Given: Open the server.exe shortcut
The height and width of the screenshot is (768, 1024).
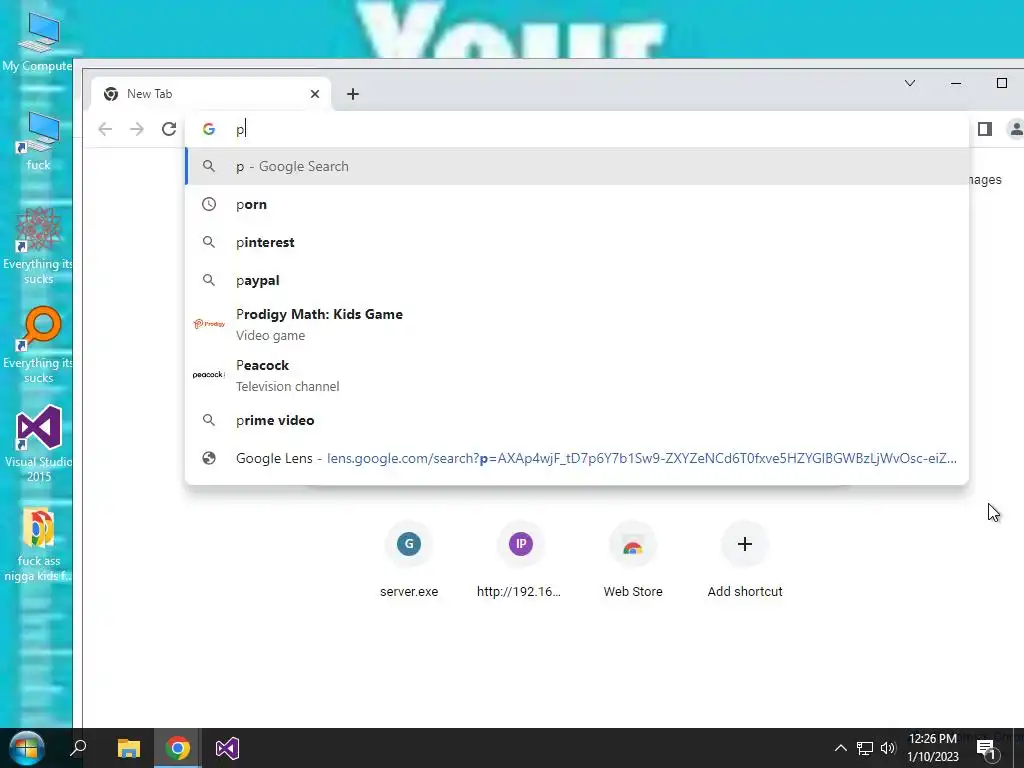Looking at the screenshot, I should point(409,560).
